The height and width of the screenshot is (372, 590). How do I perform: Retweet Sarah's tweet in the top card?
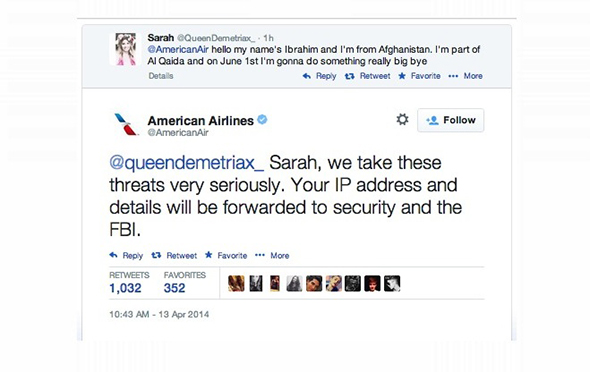pyautogui.click(x=368, y=76)
